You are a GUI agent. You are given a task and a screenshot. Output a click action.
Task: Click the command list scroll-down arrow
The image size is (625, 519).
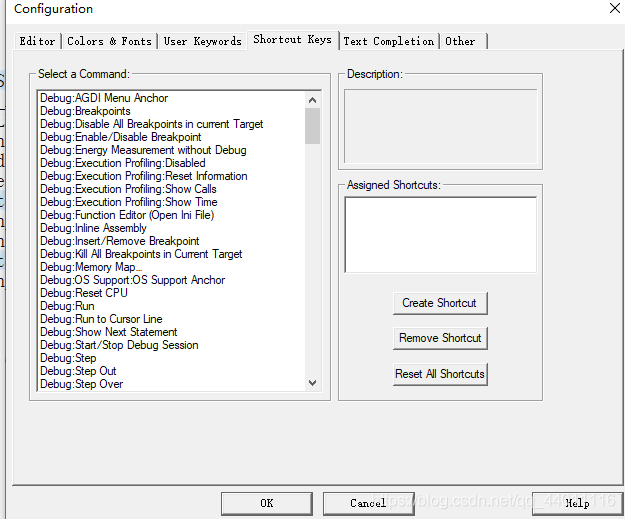coord(312,383)
